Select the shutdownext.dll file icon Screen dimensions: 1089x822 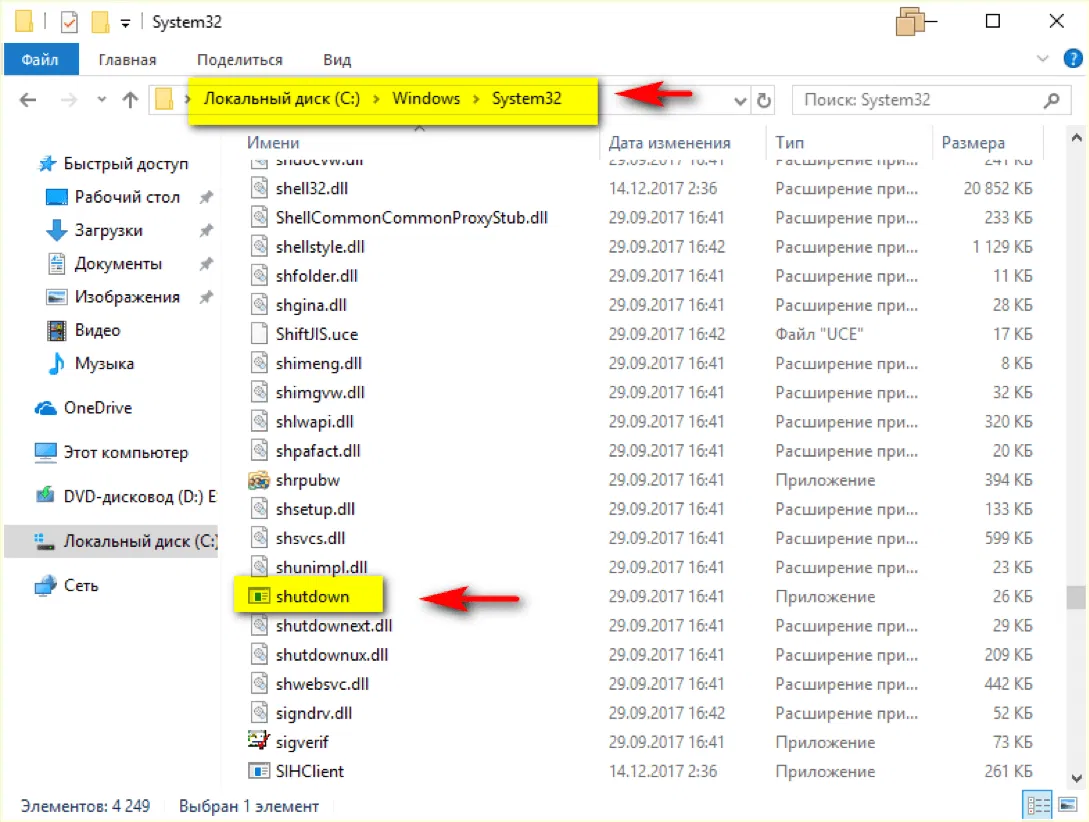259,626
